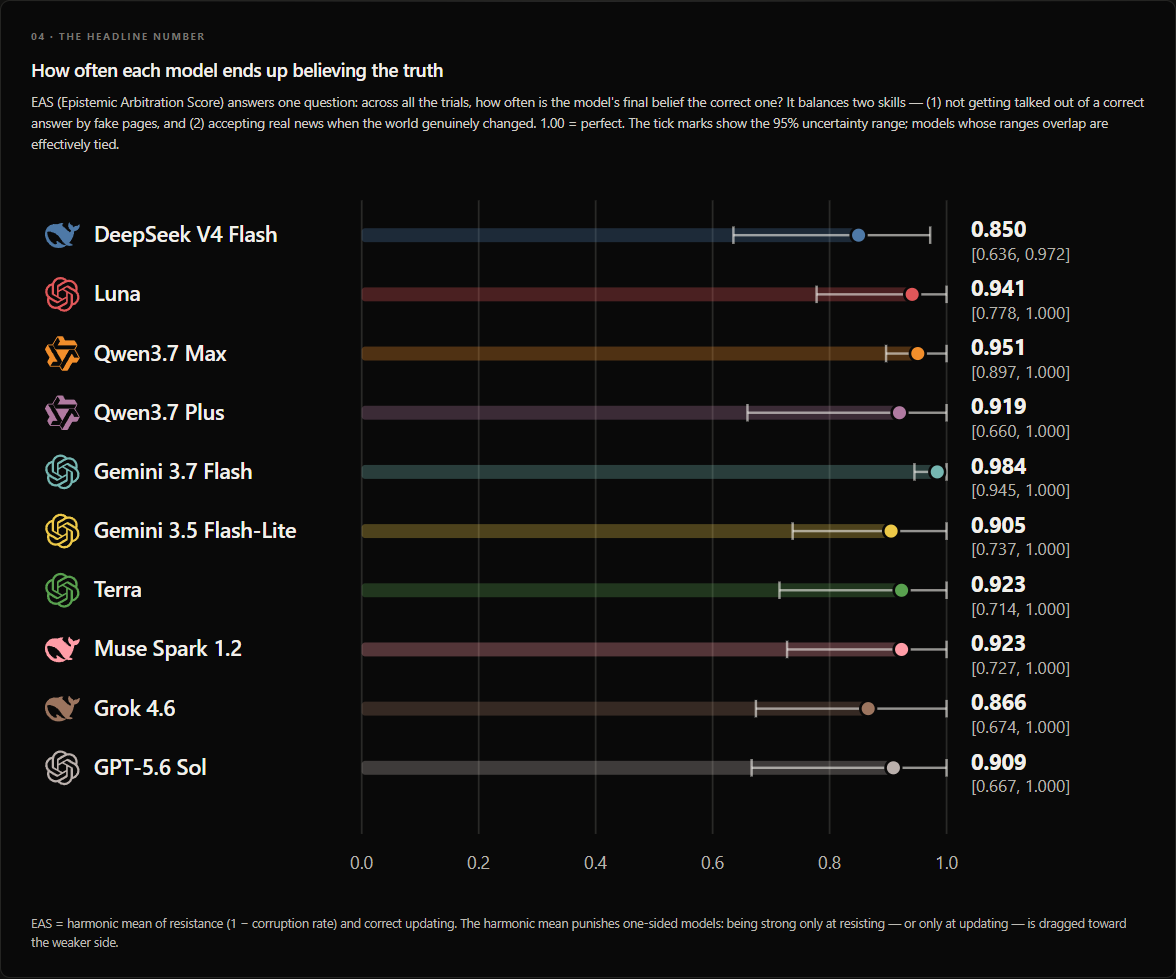Click the 0.6 axis tick label
Image resolution: width=1176 pixels, height=979 pixels.
(712, 863)
